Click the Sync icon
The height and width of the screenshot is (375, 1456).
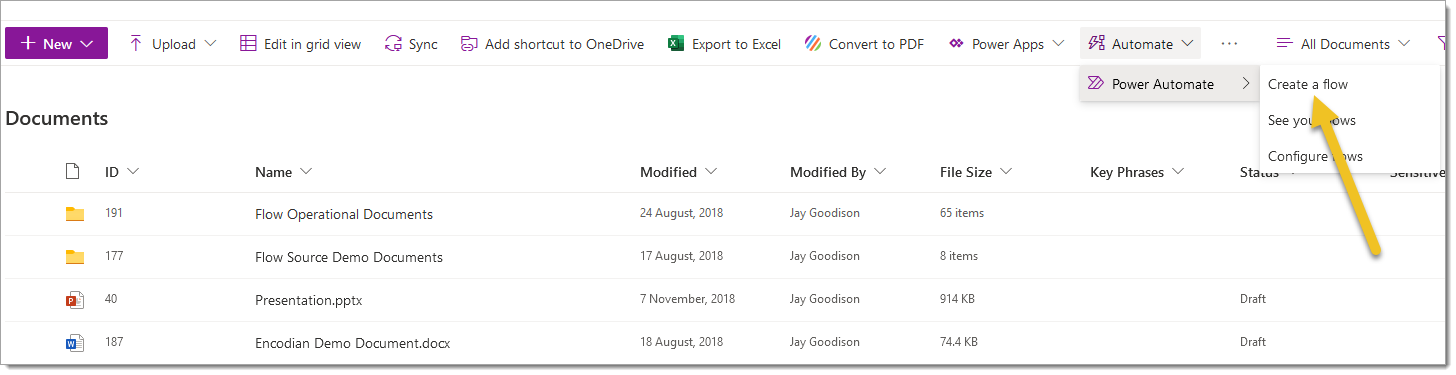(x=393, y=44)
